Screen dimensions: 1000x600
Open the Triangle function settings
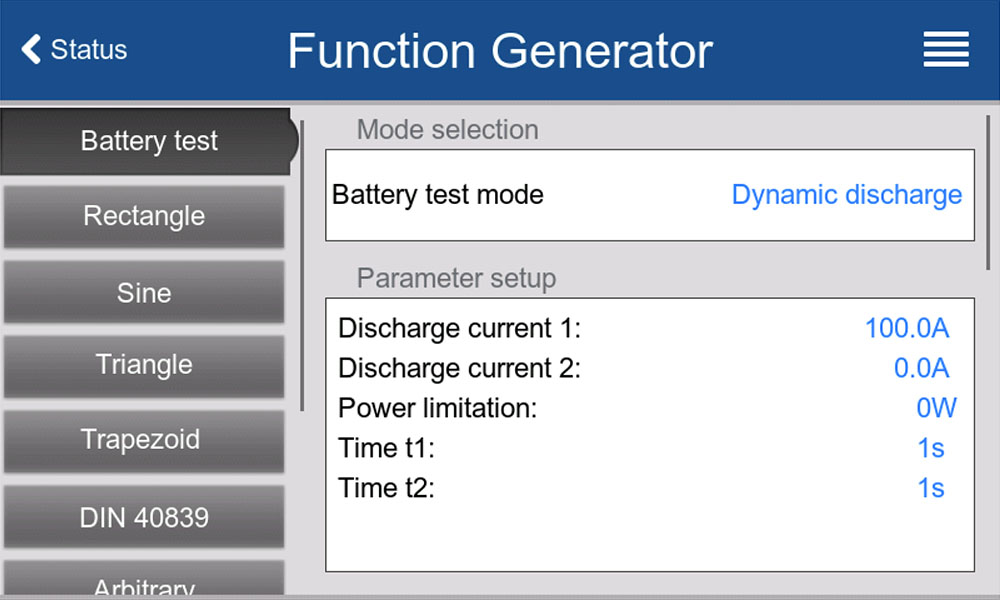[144, 365]
